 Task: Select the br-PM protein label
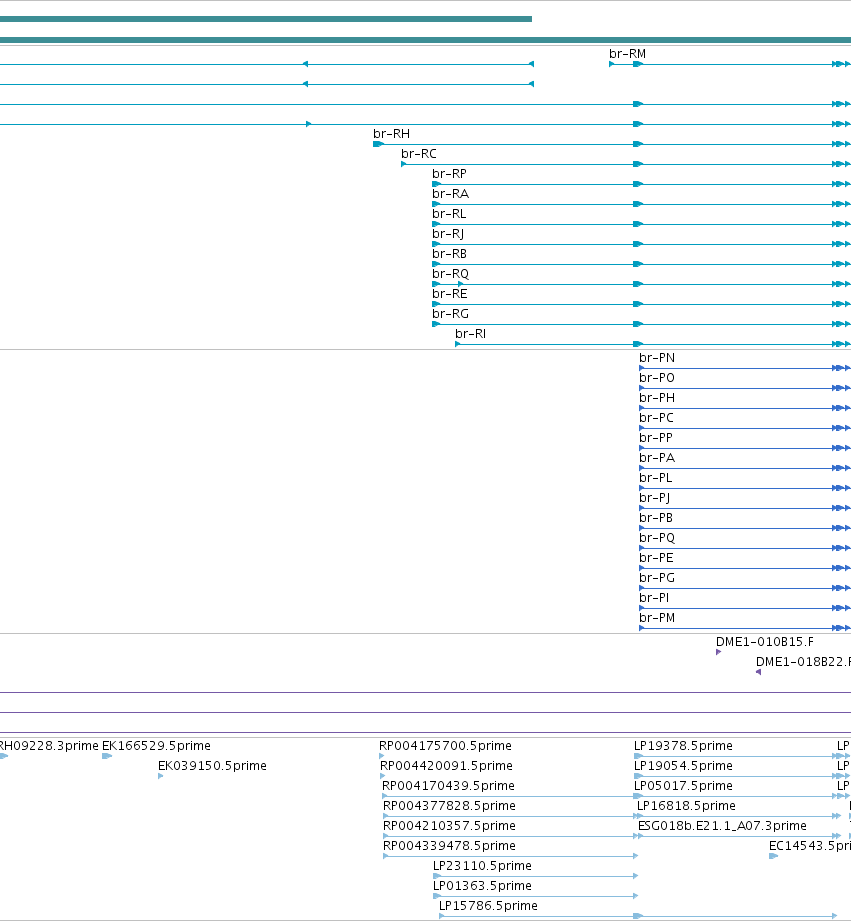click(657, 617)
